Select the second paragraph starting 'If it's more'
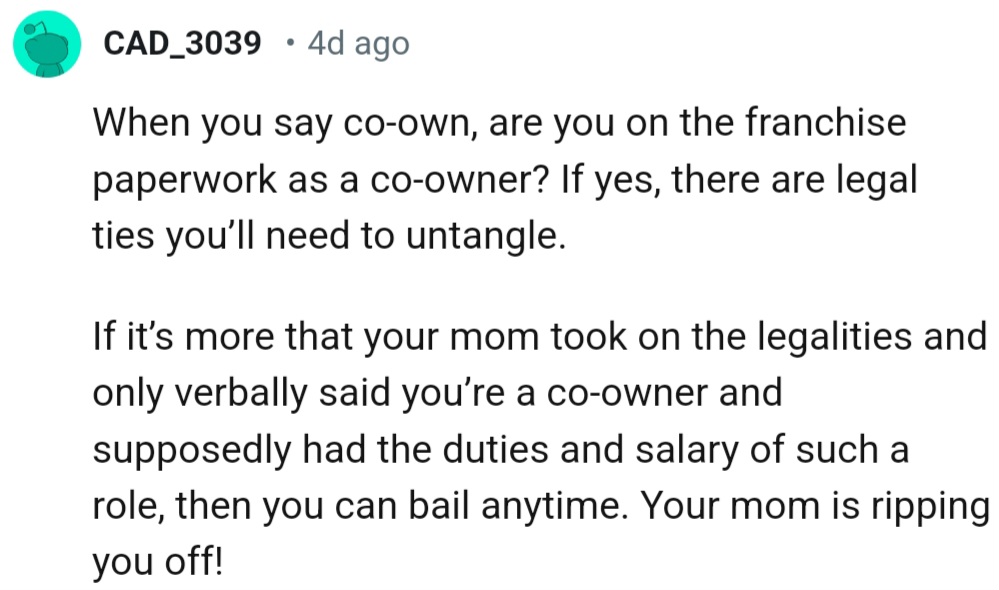 point(540,449)
